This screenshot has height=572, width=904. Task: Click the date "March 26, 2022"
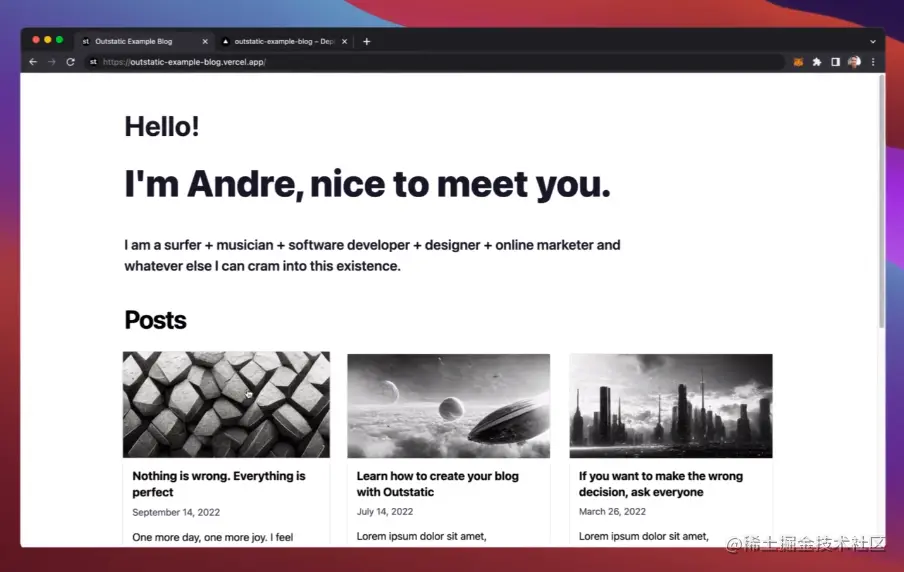612,511
